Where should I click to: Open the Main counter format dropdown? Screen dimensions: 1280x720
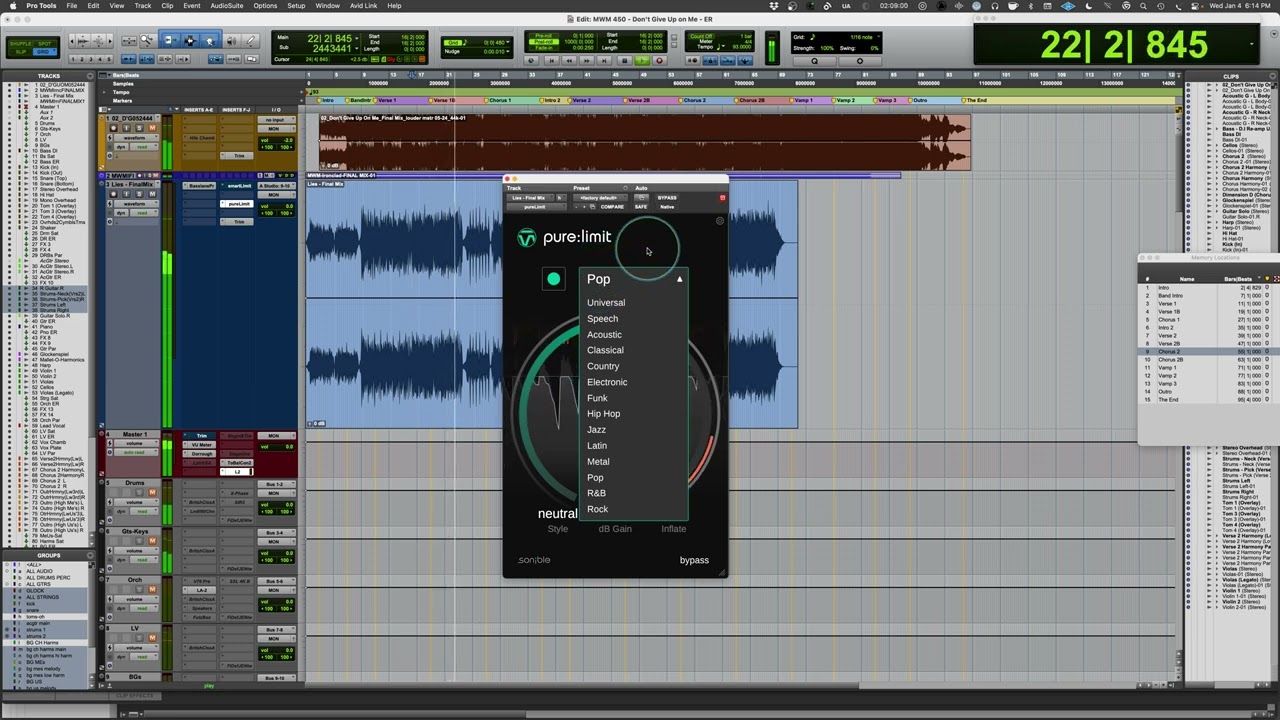tap(356, 39)
